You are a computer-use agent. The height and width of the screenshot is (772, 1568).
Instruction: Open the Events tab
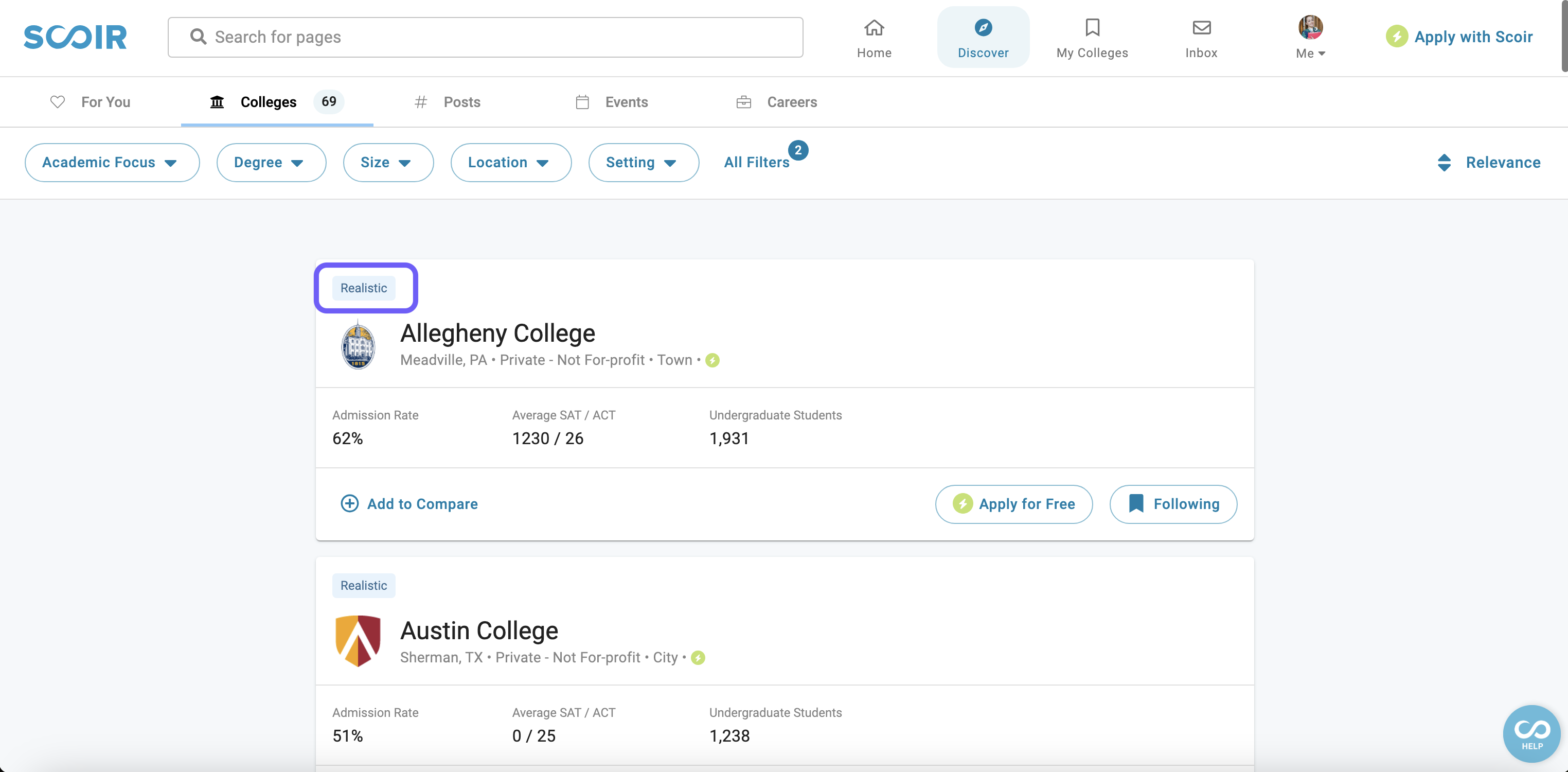tap(611, 102)
